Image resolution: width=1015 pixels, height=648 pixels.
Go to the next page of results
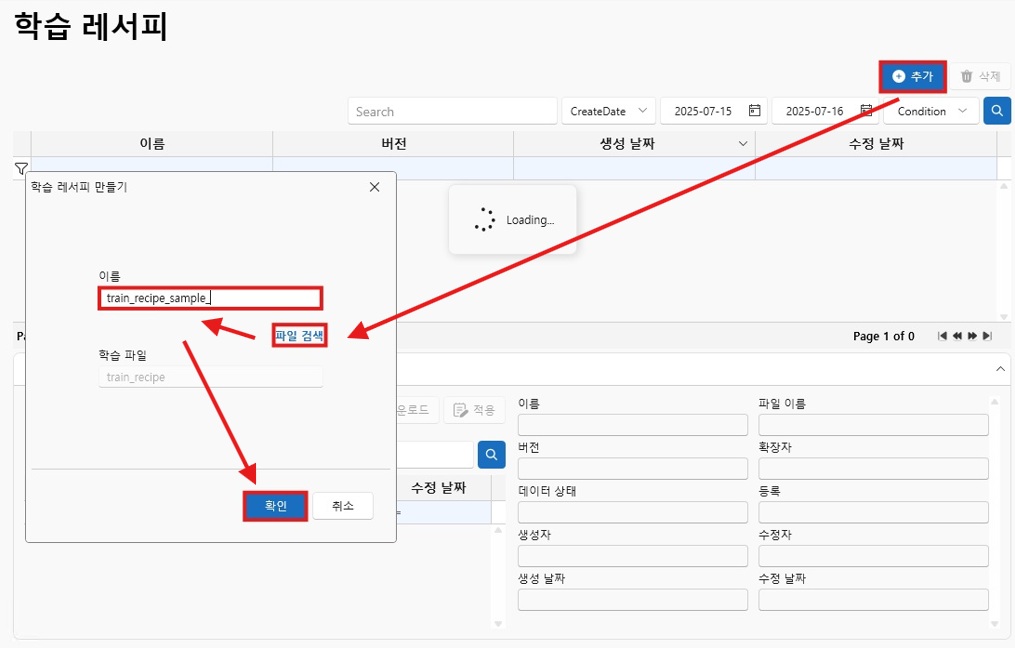pos(972,336)
